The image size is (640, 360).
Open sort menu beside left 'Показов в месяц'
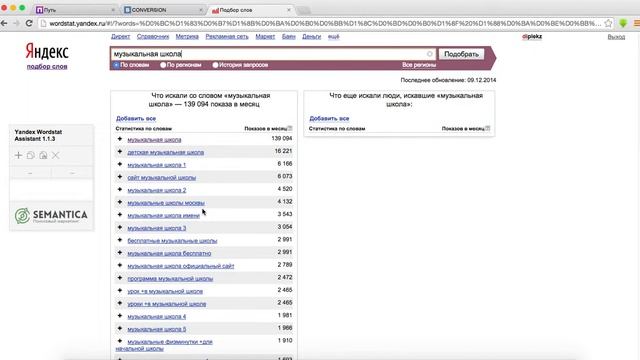[290, 128]
